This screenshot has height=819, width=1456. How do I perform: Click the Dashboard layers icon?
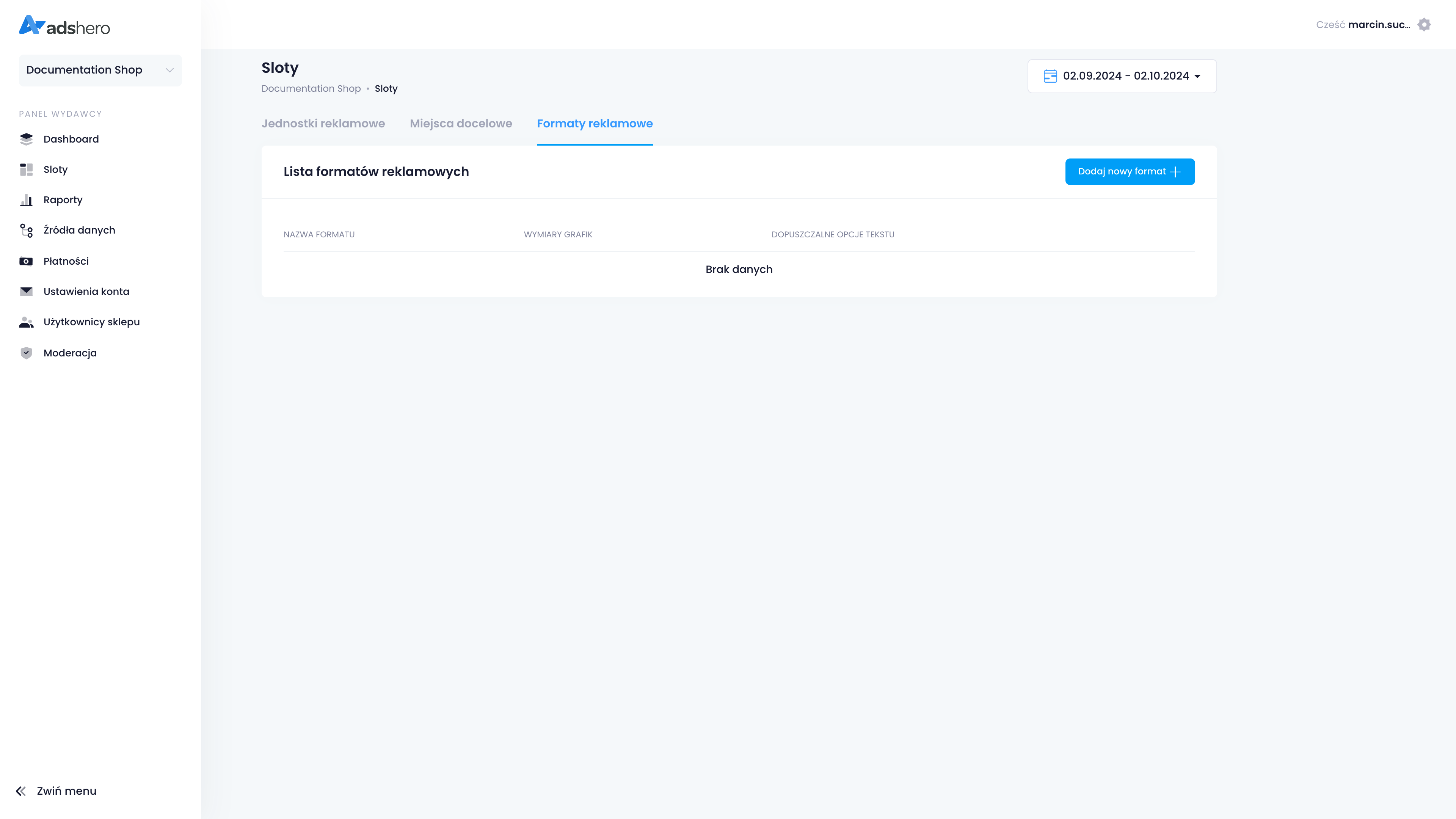[26, 139]
